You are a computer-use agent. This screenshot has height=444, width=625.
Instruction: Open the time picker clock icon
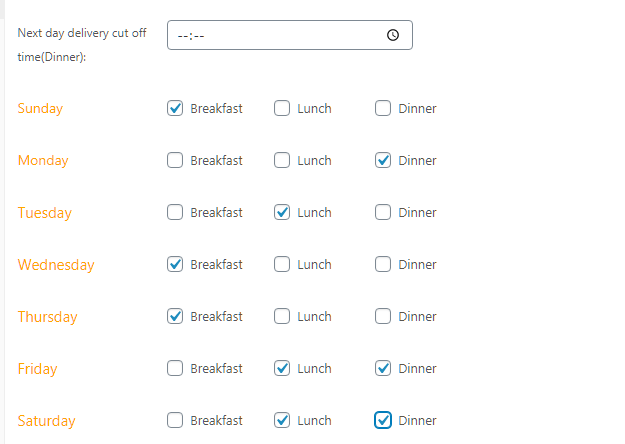click(x=393, y=35)
